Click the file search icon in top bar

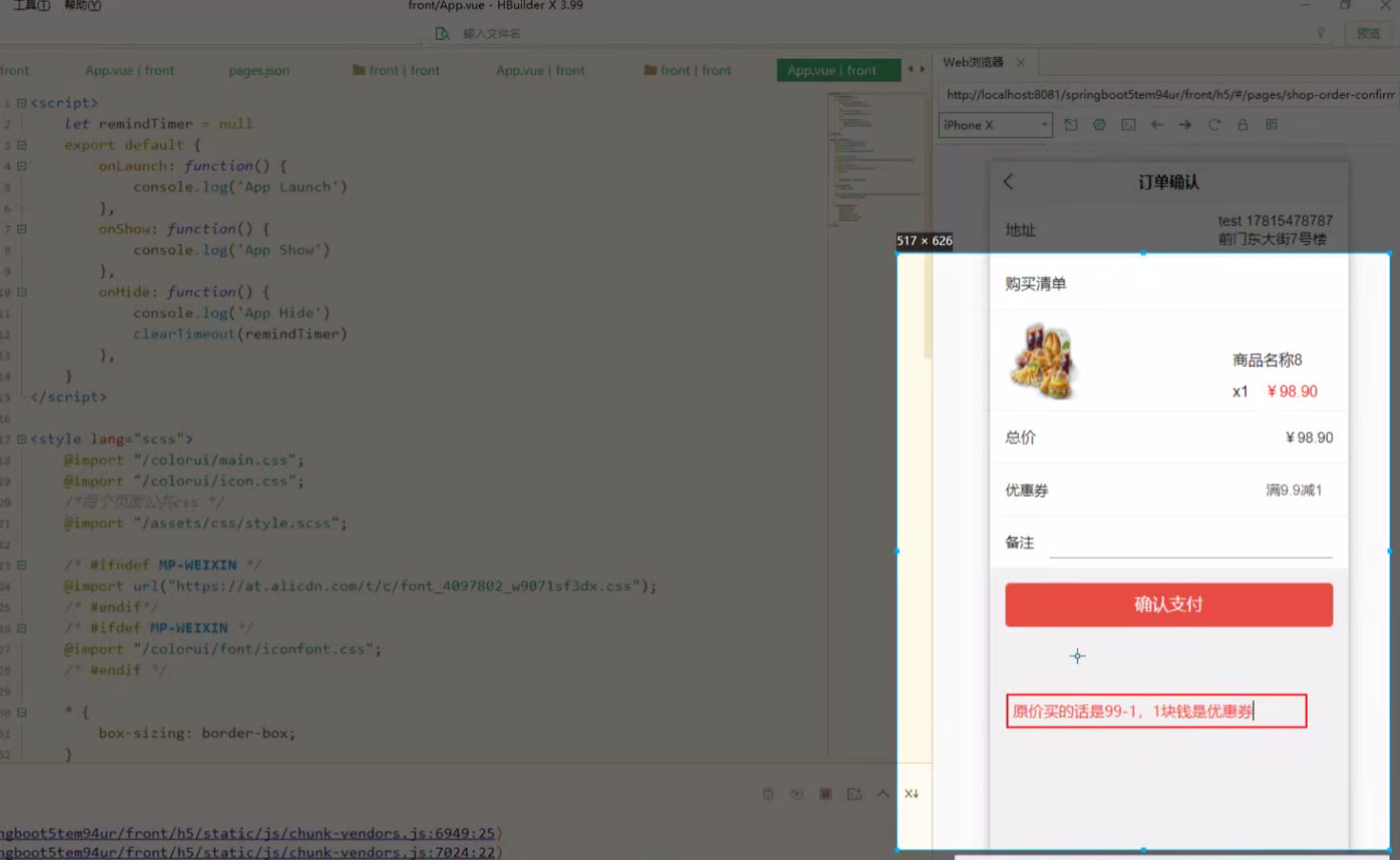tap(442, 33)
